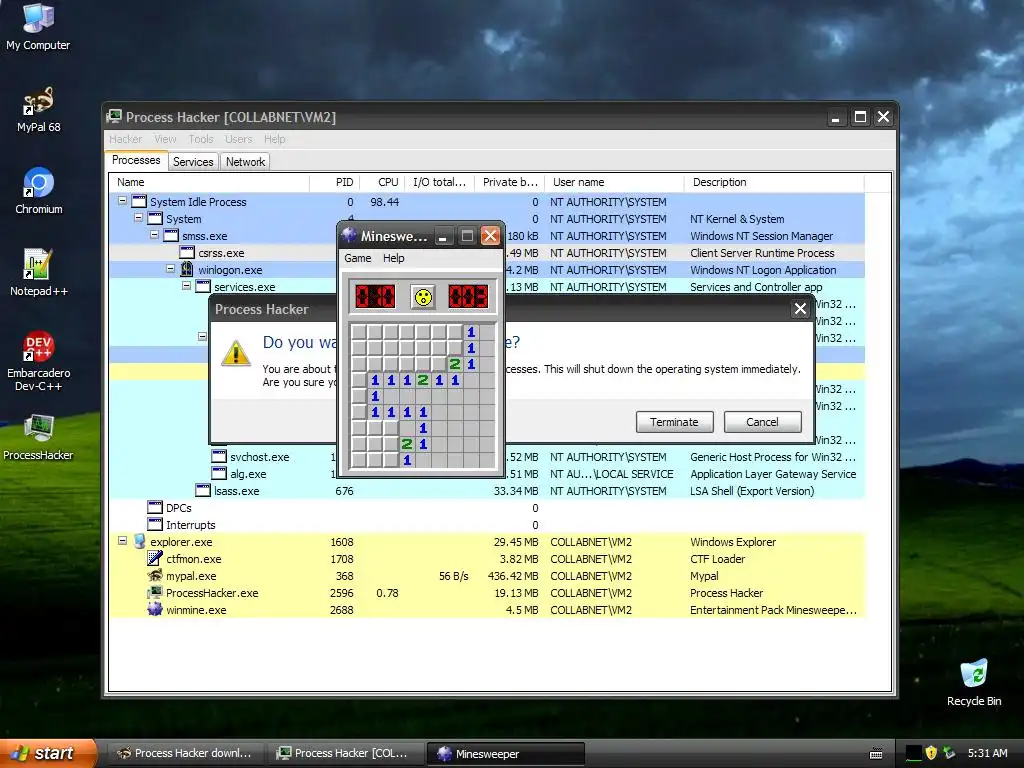Collapse the smss.exe tree node

pyautogui.click(x=155, y=235)
